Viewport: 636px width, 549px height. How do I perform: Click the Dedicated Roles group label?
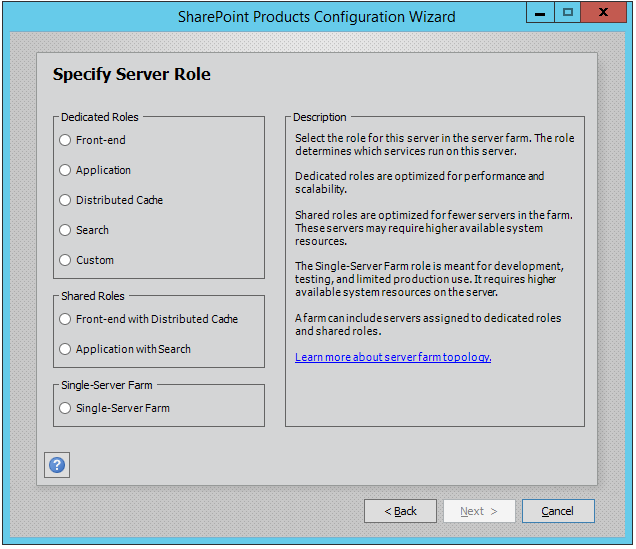click(100, 117)
